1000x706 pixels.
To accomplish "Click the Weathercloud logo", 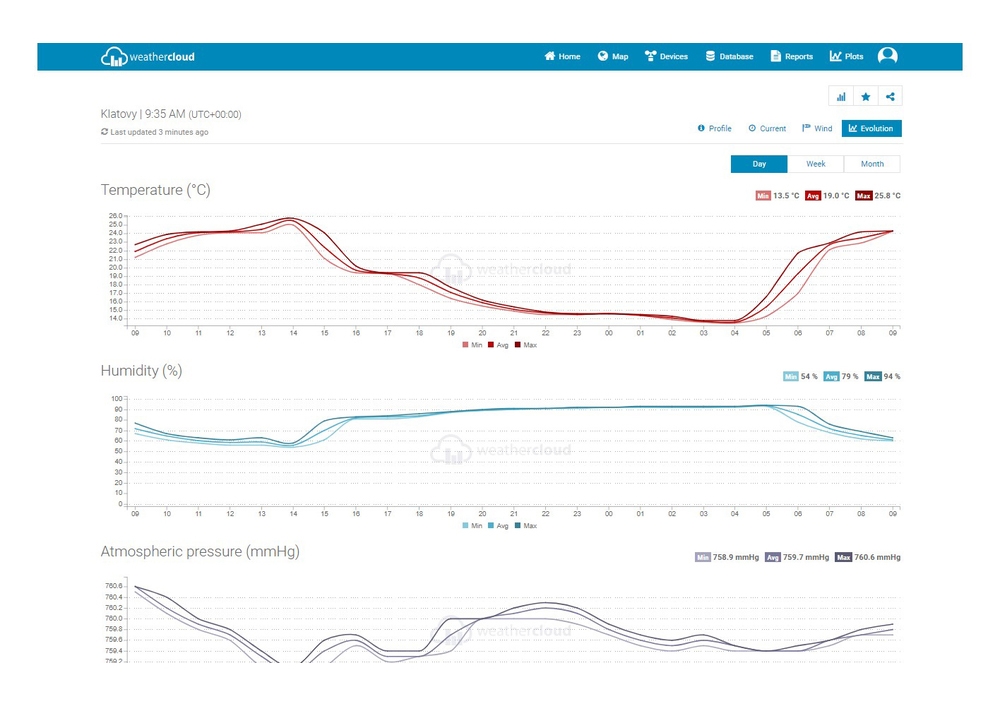I will click(x=148, y=57).
